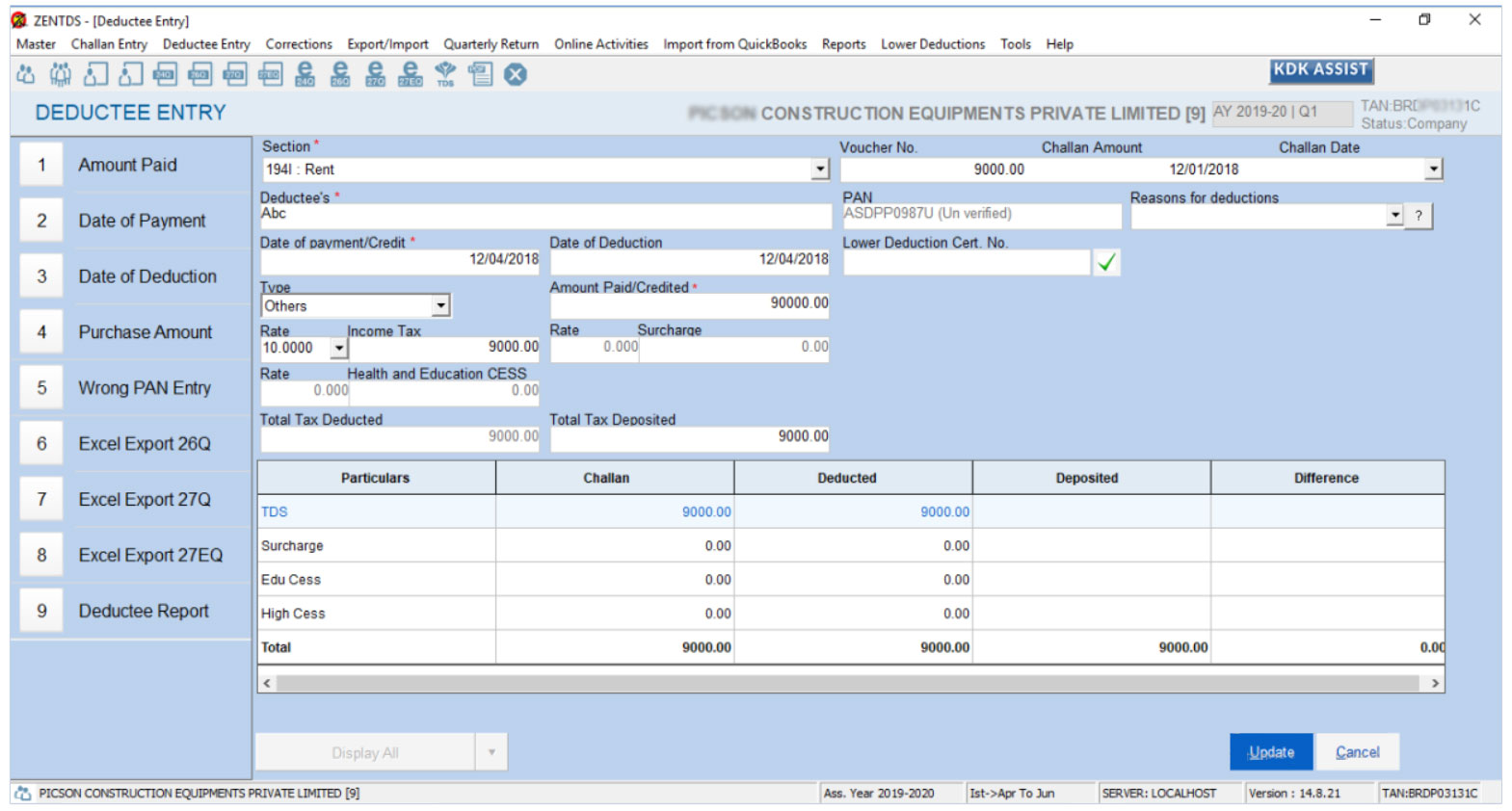
Task: Open the 27EQ form toolbar icon
Action: tap(270, 74)
